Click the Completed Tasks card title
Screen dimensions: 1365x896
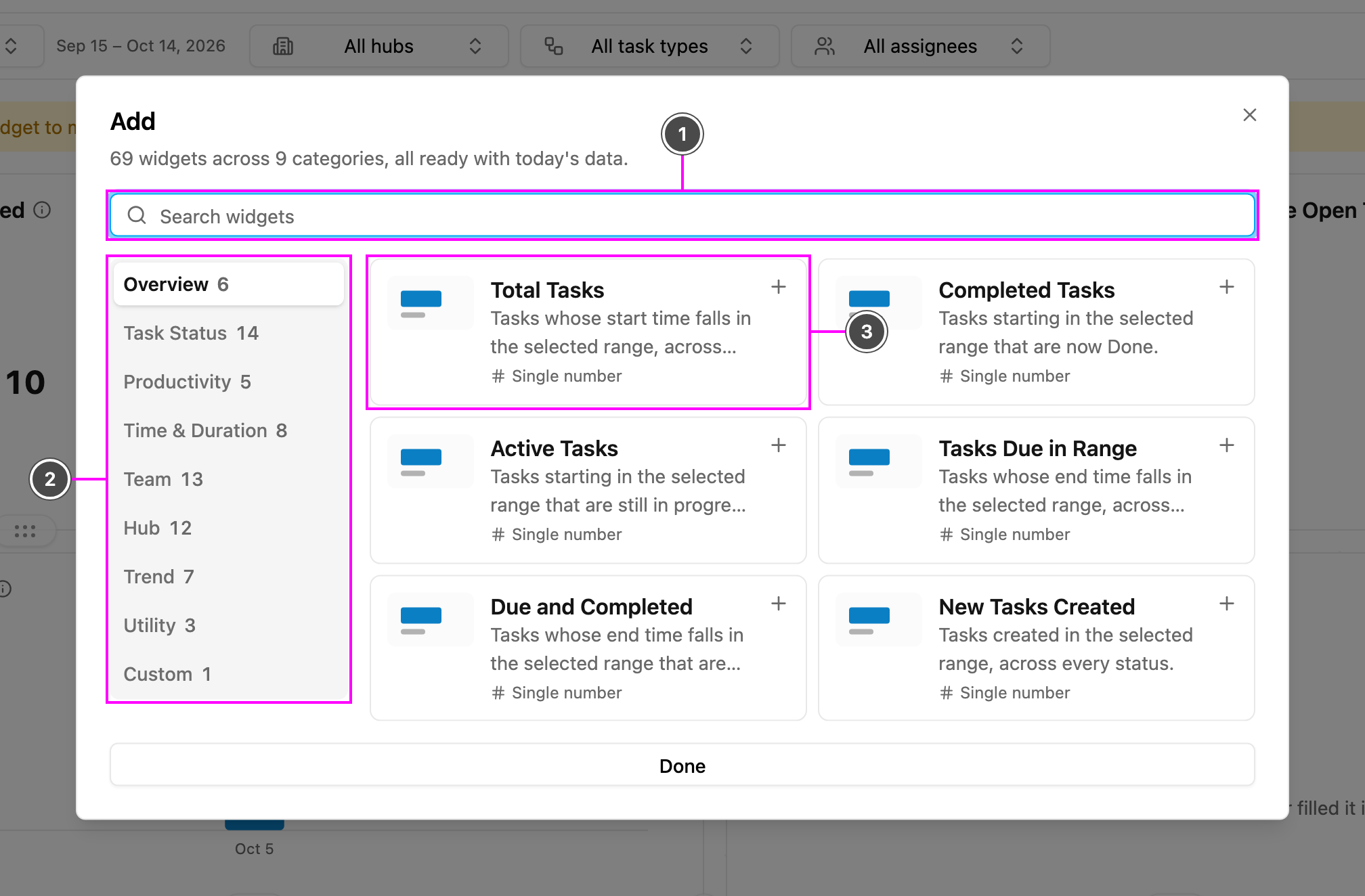click(1026, 290)
